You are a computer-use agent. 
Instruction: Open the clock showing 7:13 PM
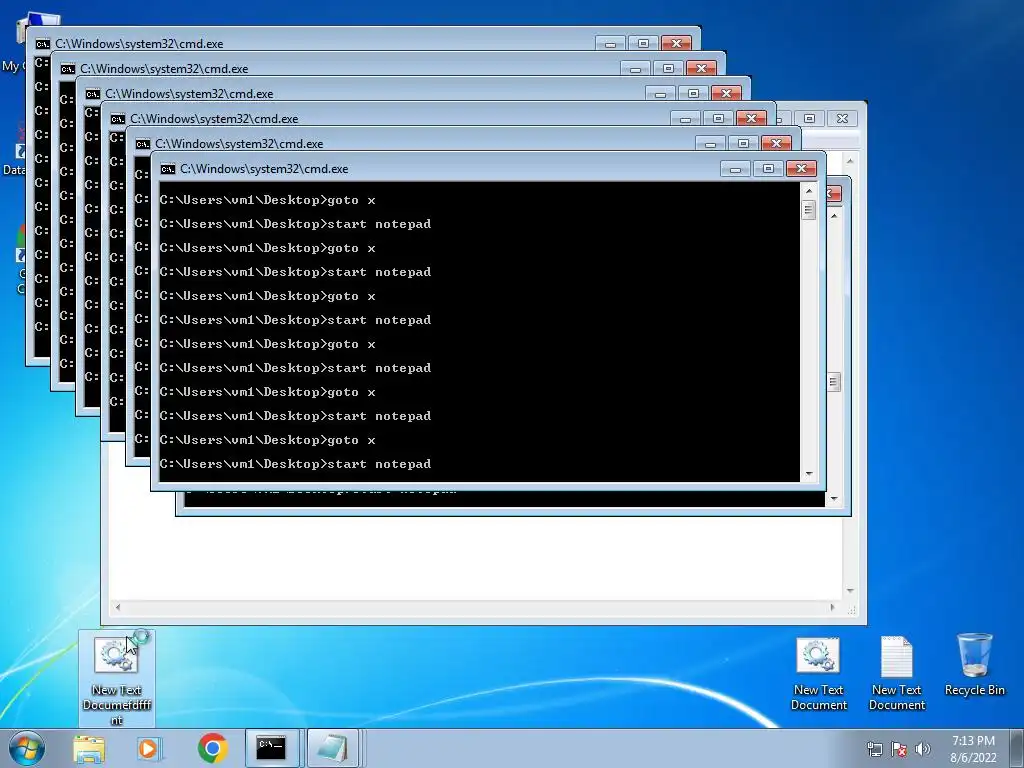click(973, 748)
